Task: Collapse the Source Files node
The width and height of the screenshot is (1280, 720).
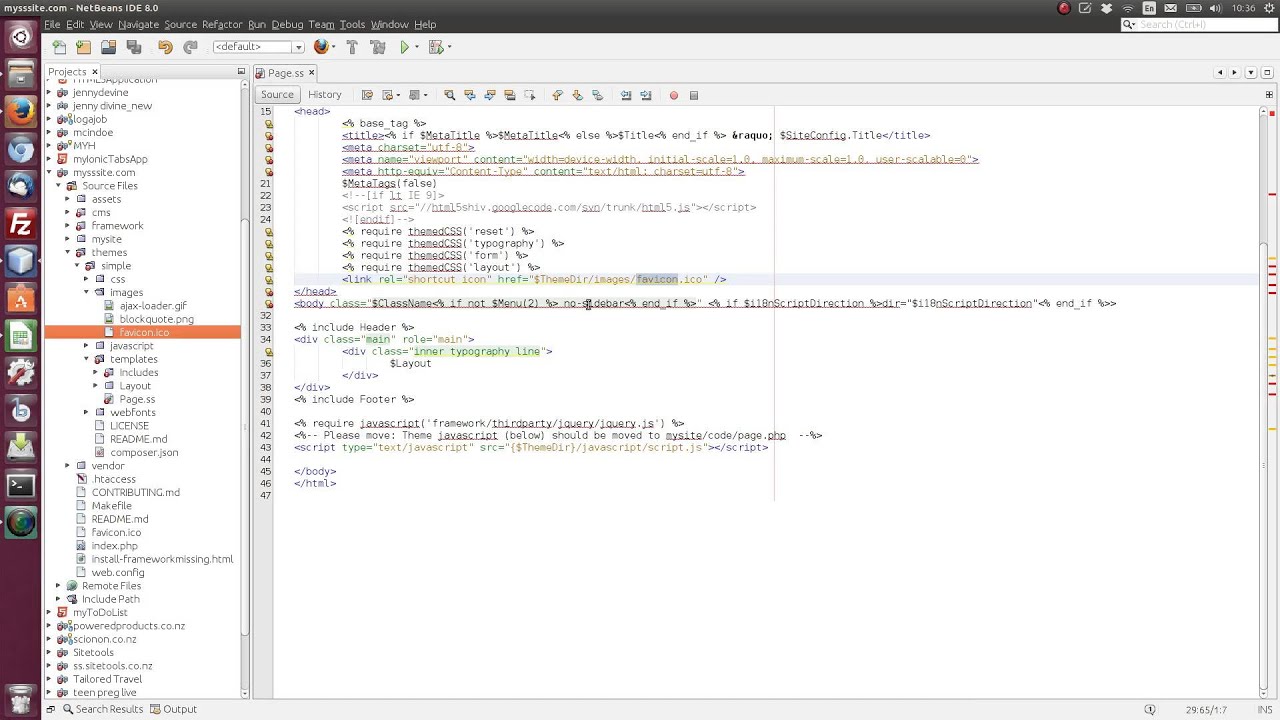Action: pyautogui.click(x=58, y=186)
